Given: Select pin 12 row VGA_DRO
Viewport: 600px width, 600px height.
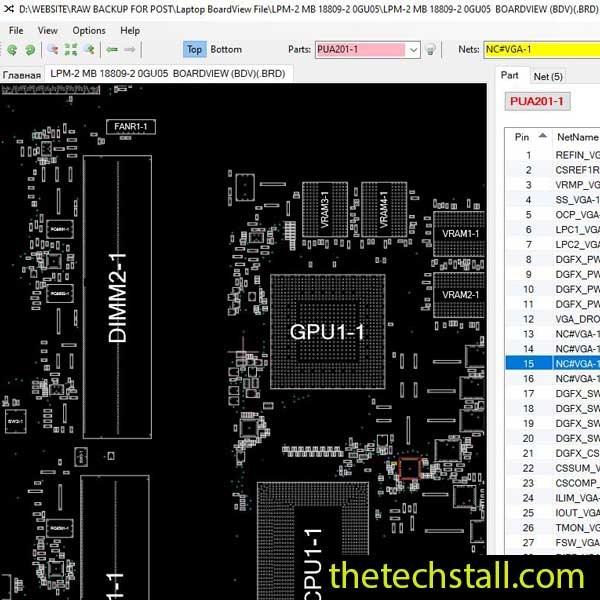Looking at the screenshot, I should pos(553,319).
